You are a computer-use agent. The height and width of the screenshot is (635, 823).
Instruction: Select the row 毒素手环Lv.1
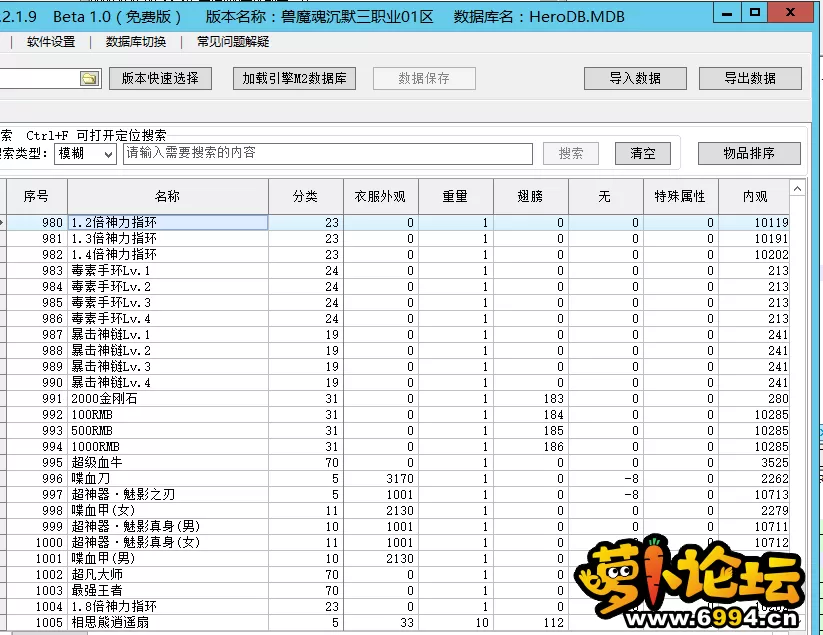(x=397, y=270)
